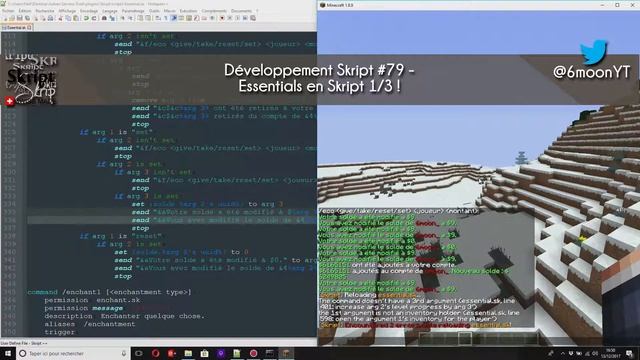The height and width of the screenshot is (360, 640).
Task: Expand hidden system tray icons chevron
Action: pyautogui.click(x=562, y=353)
